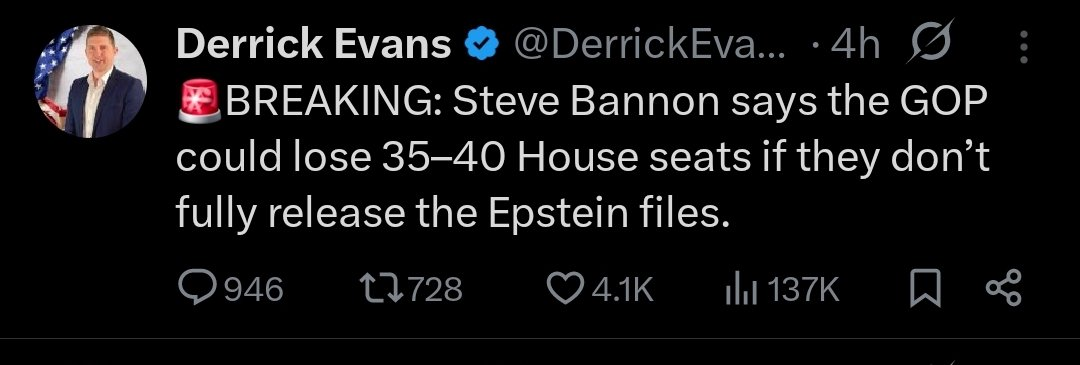The height and width of the screenshot is (365, 1080).
Task: Click the 137K views count
Action: click(802, 289)
